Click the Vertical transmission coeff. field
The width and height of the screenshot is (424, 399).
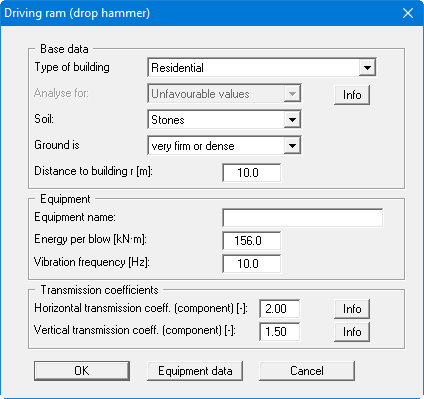click(279, 332)
